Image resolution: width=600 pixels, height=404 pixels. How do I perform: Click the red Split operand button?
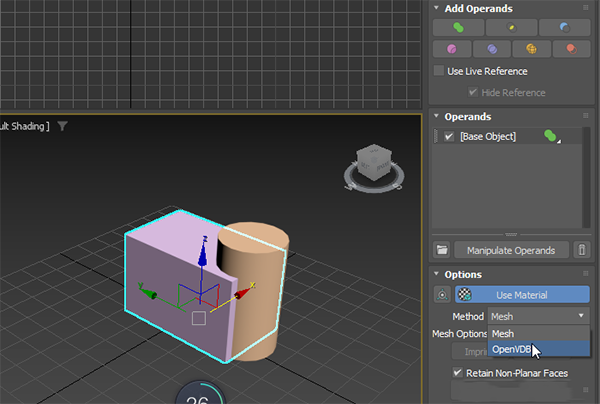pyautogui.click(x=570, y=48)
